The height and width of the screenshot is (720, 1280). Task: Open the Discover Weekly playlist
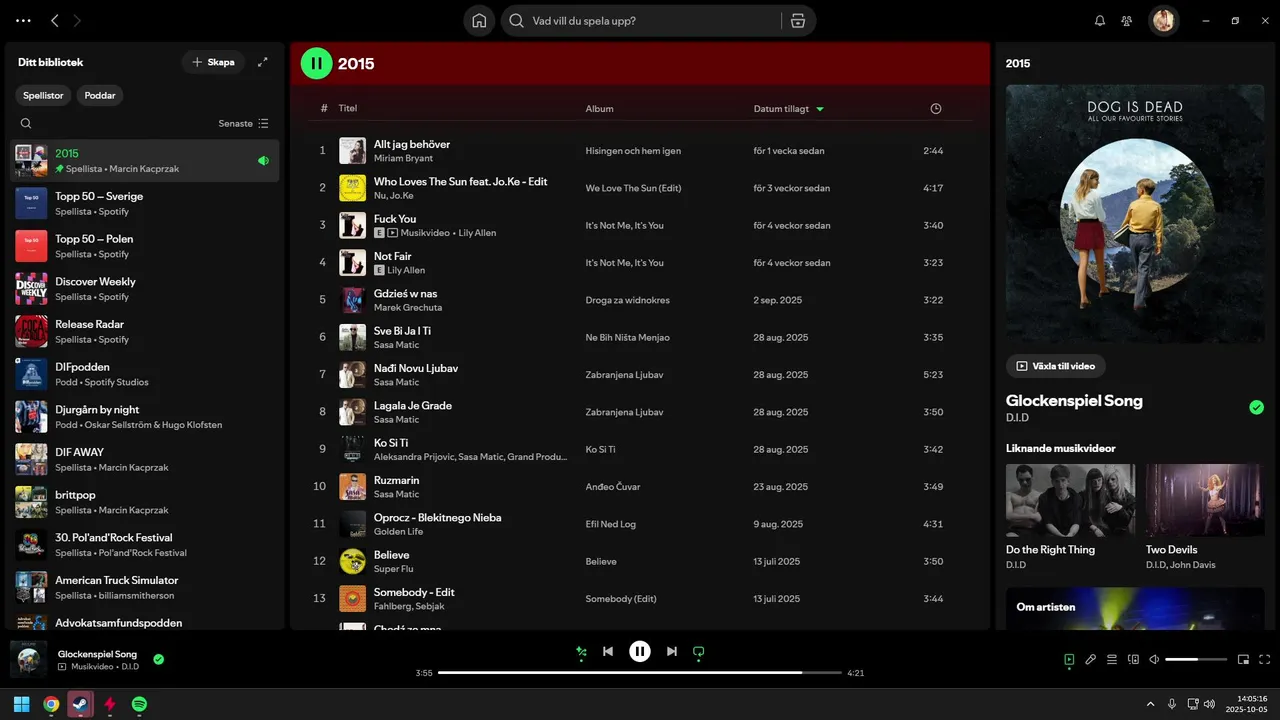click(145, 288)
